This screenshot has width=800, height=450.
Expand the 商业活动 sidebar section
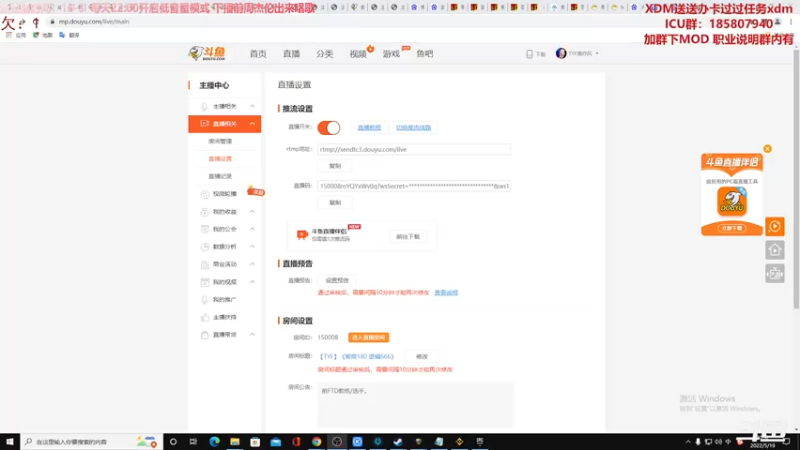pos(252,264)
